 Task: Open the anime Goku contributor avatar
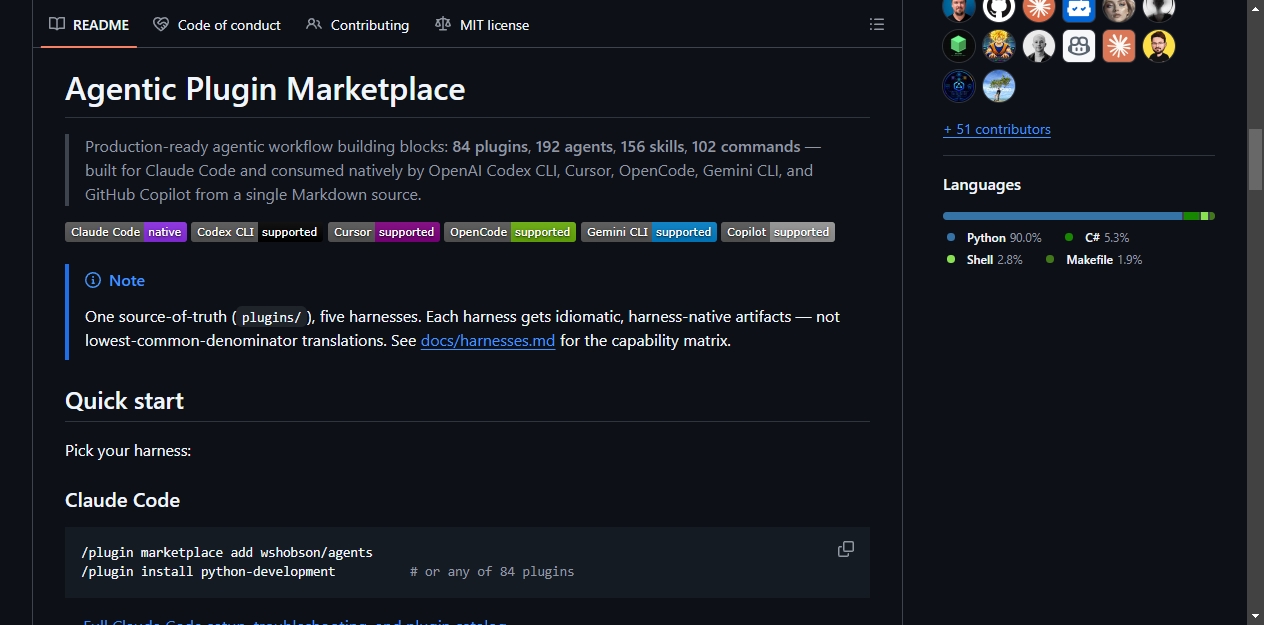click(999, 46)
